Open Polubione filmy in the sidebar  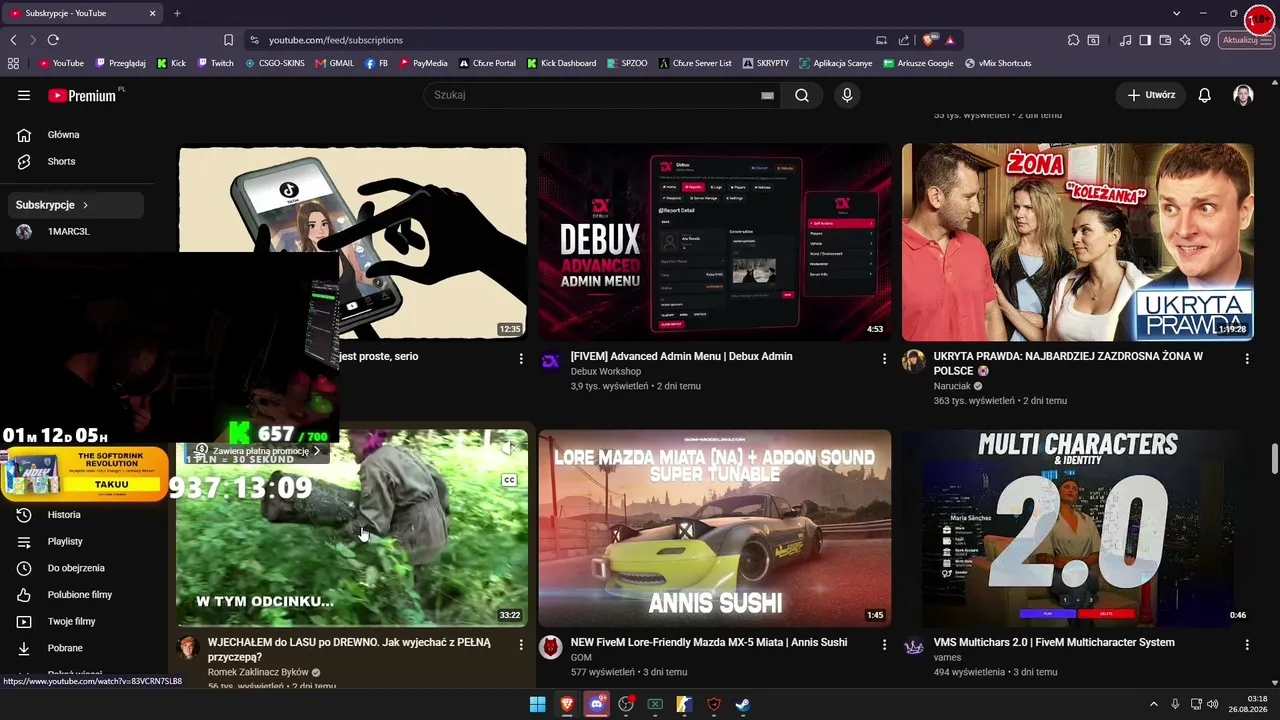[80, 595]
